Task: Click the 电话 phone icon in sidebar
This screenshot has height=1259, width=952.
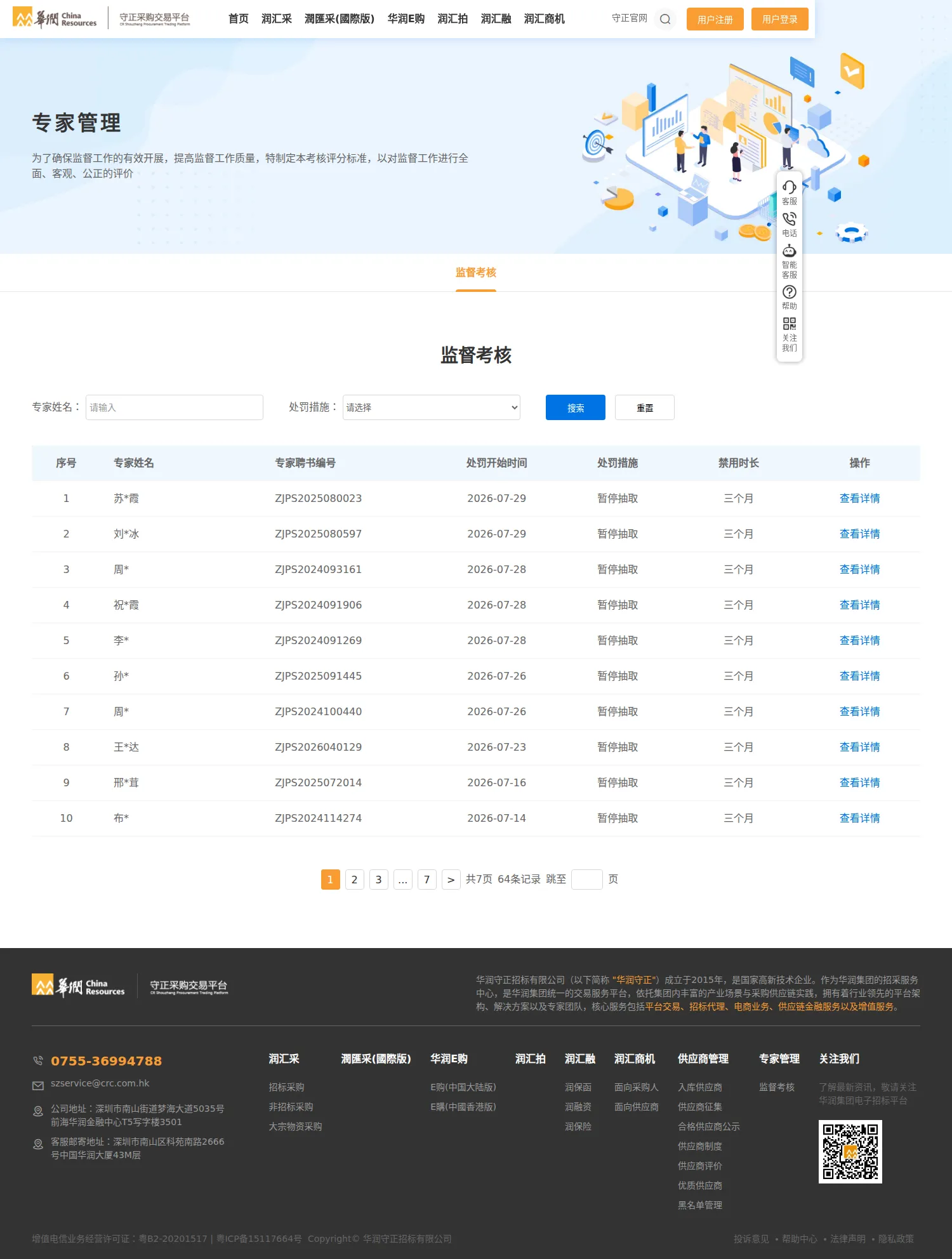Action: (789, 219)
